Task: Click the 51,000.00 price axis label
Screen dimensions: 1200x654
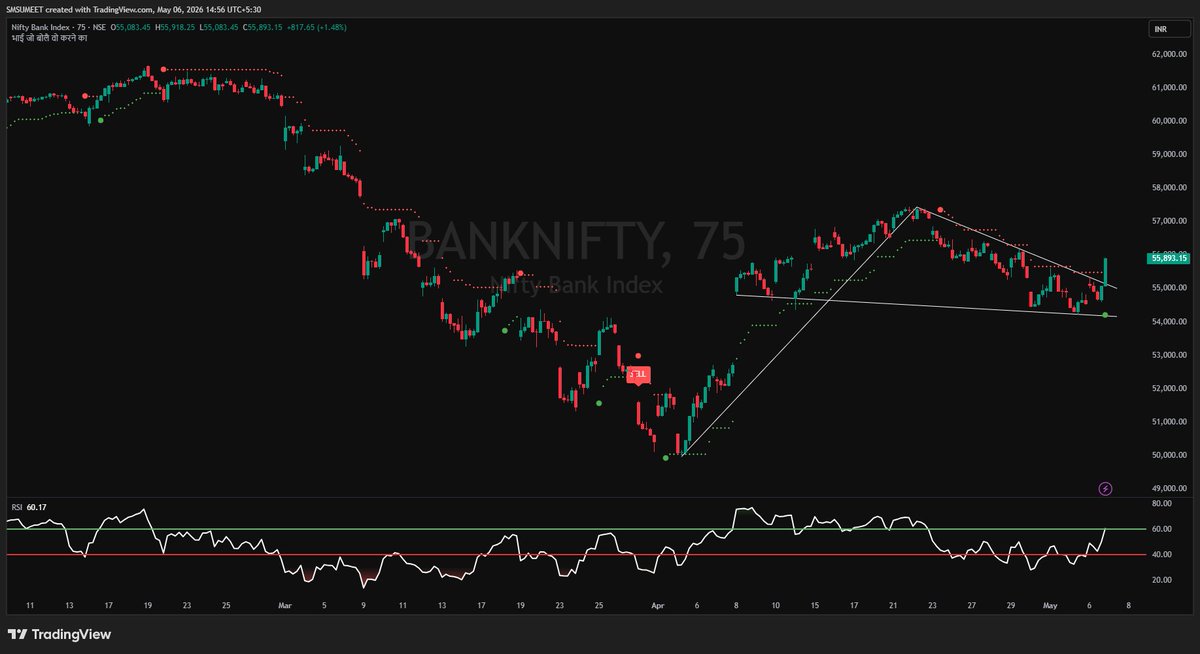Action: click(1169, 421)
